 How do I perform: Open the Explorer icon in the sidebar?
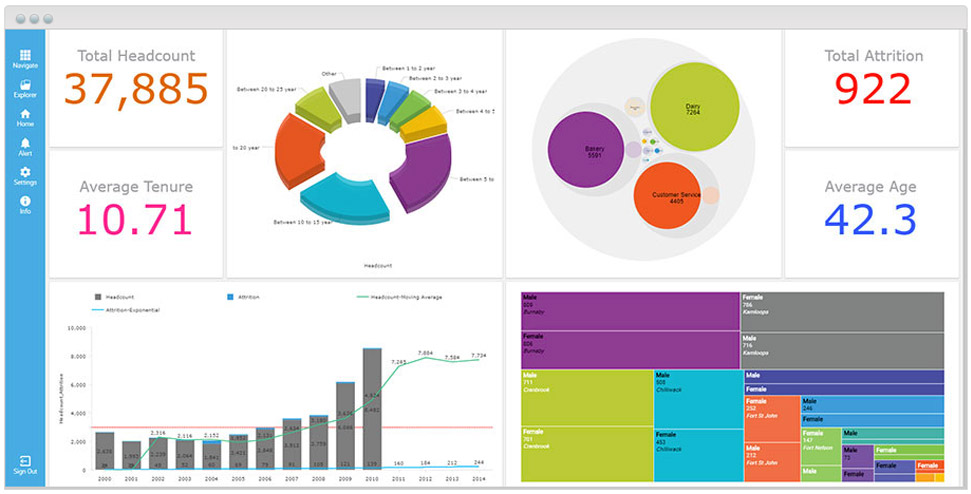click(25, 88)
